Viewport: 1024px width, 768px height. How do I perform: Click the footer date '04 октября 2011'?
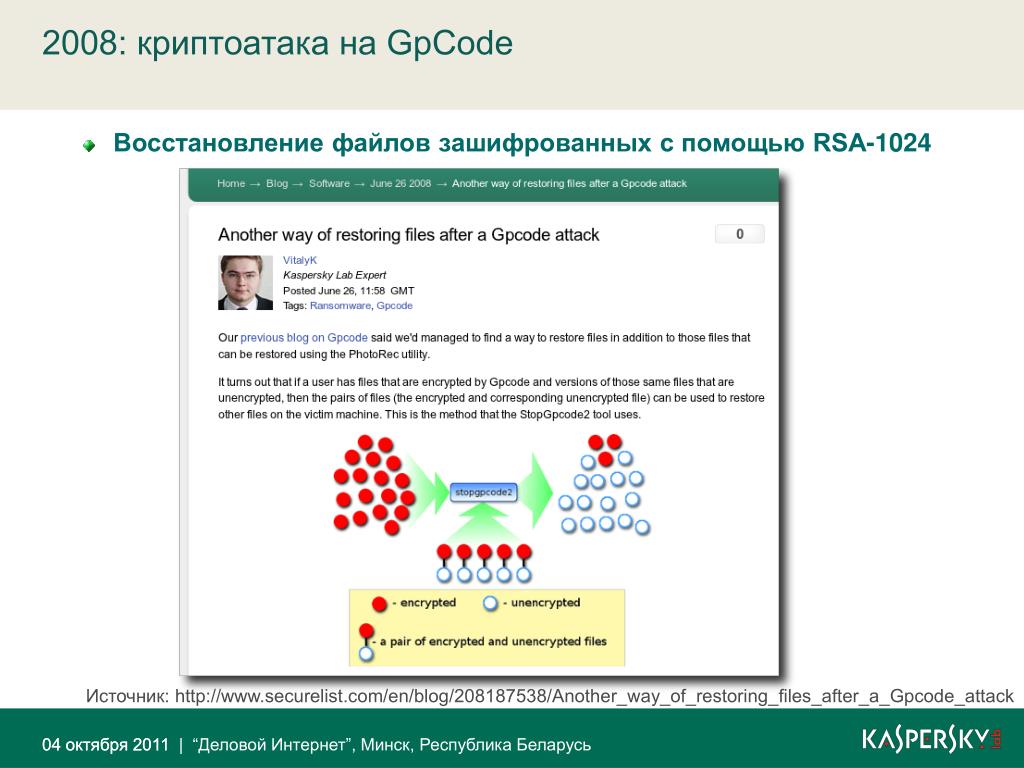(x=105, y=744)
